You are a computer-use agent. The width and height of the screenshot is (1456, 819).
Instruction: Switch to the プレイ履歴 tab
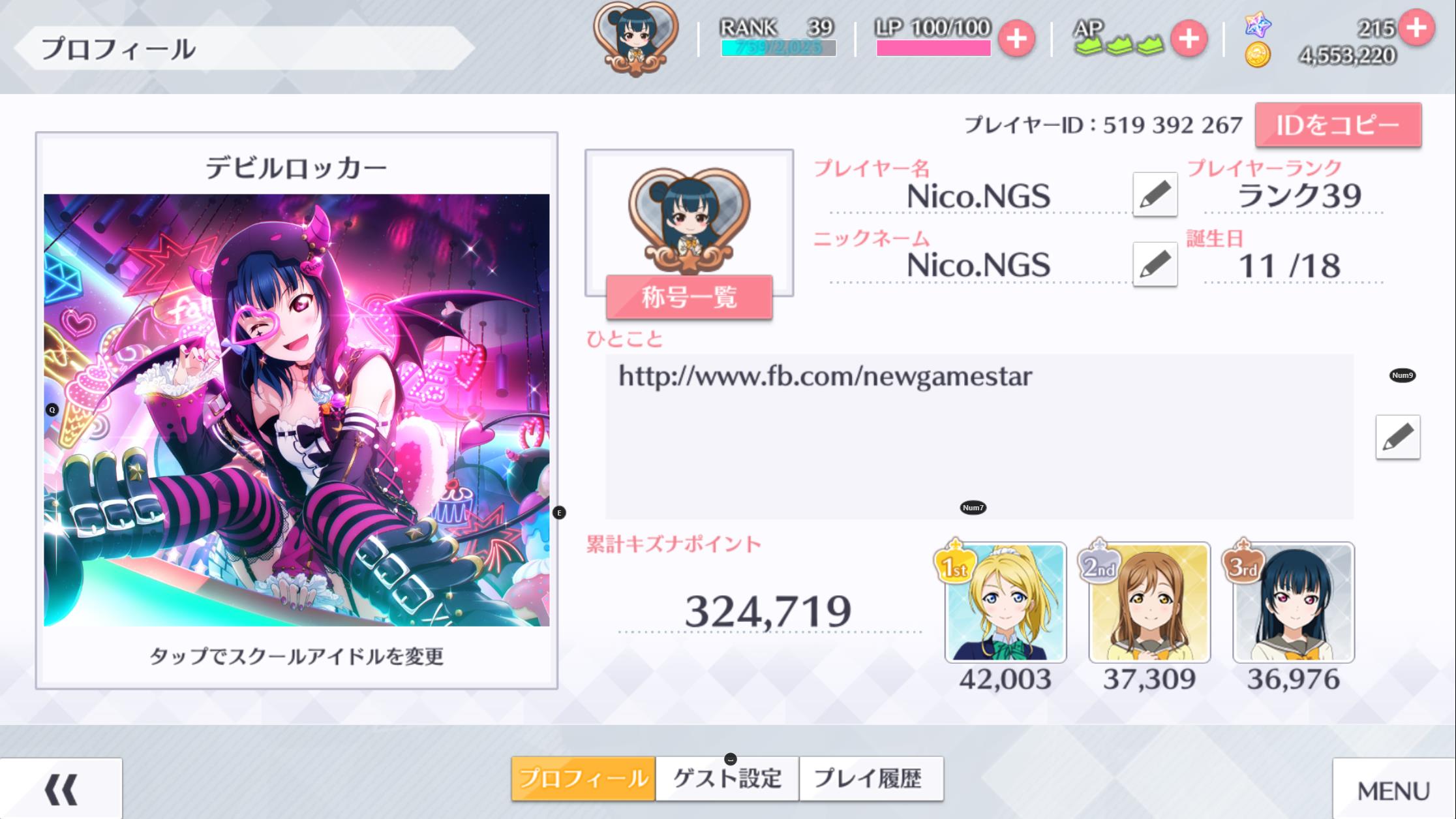[x=871, y=779]
